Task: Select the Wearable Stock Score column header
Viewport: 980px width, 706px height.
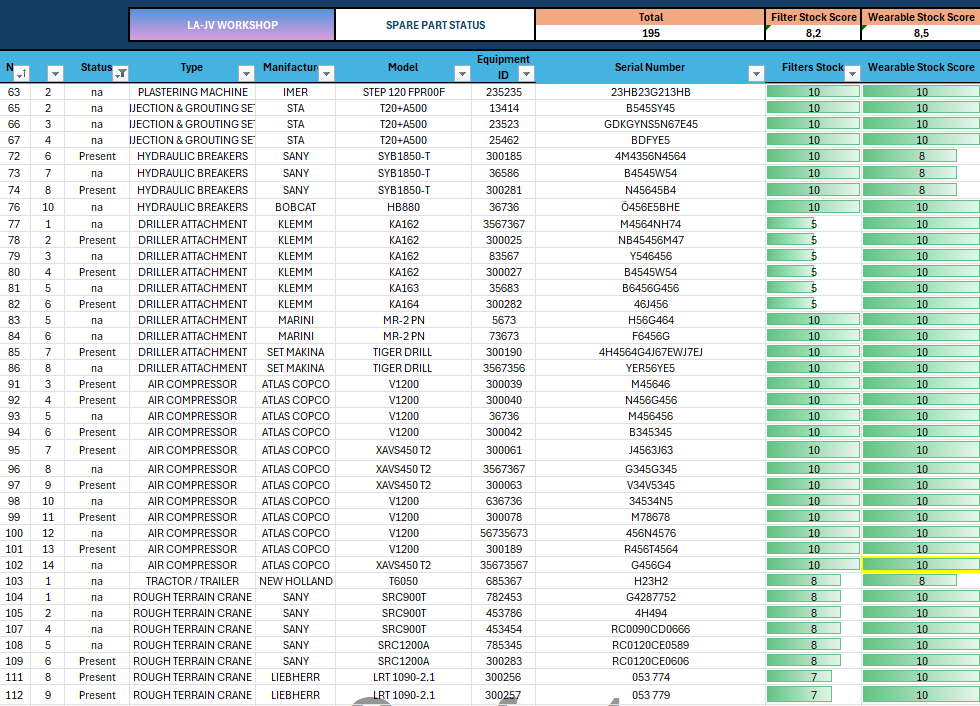Action: (921, 67)
